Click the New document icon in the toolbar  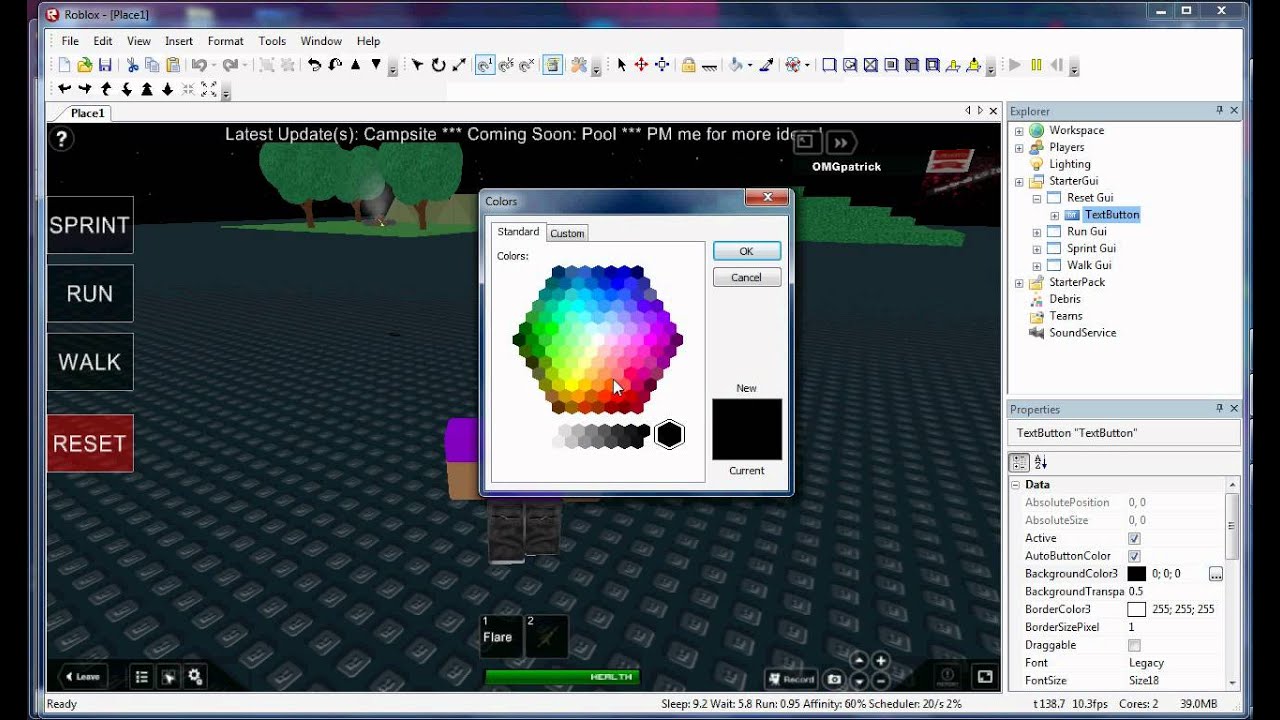65,65
